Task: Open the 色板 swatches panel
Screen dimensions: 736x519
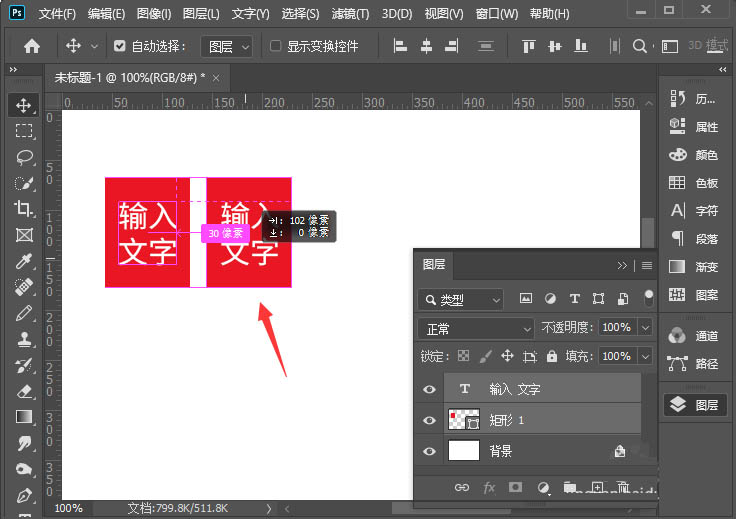Action: [695, 183]
